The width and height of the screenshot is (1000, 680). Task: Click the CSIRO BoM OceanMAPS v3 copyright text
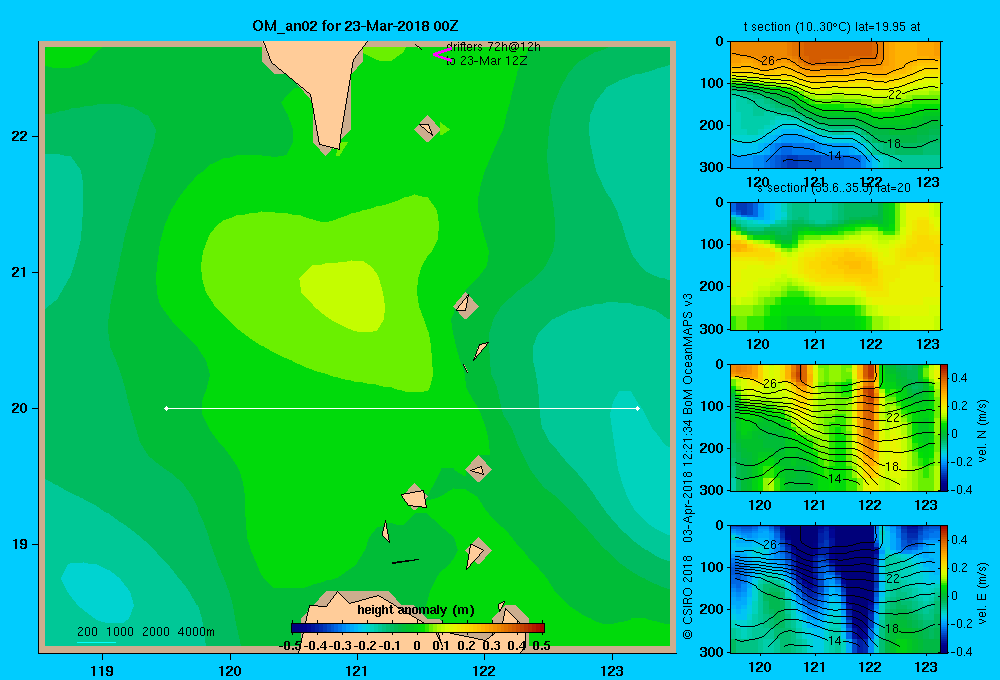click(688, 466)
